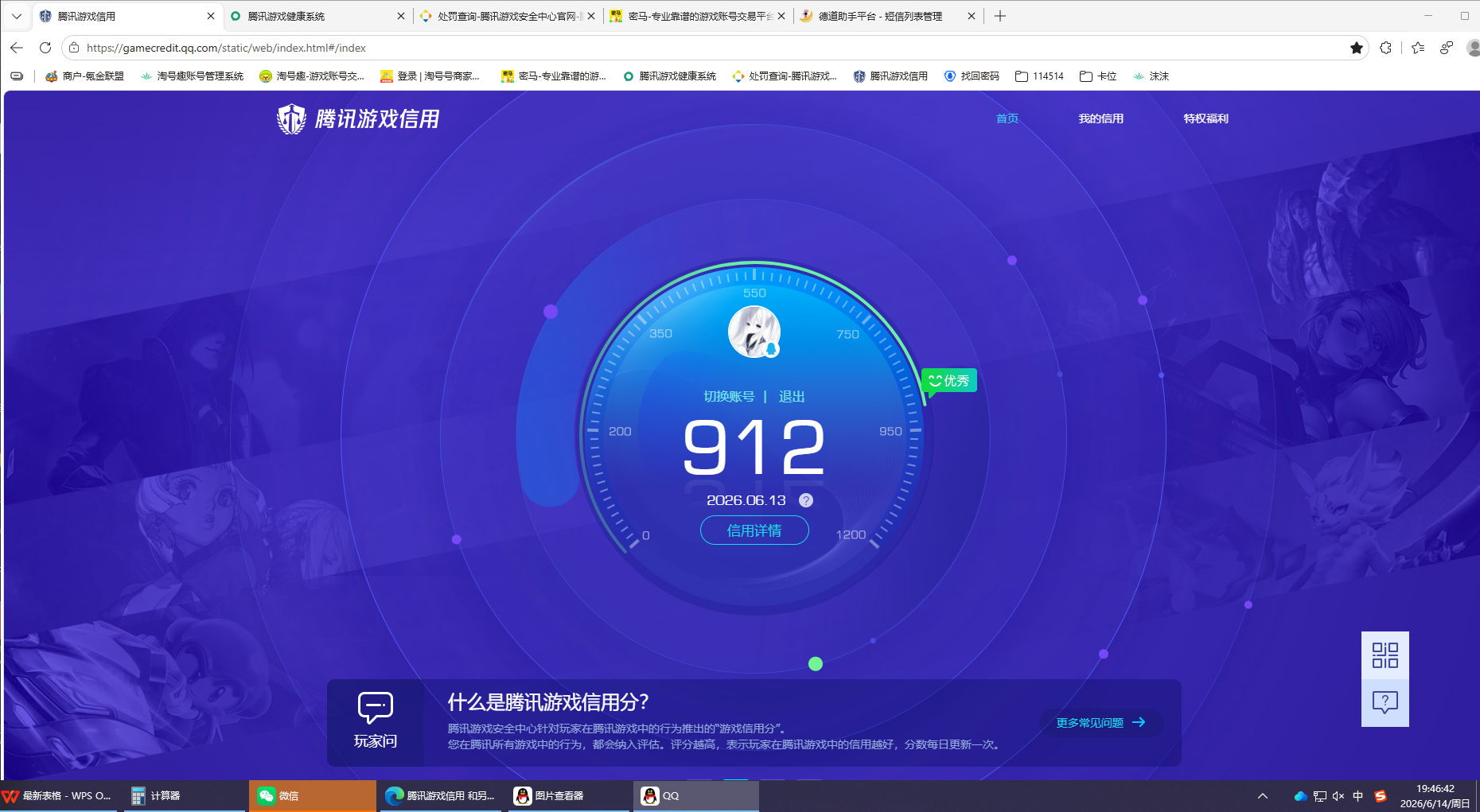This screenshot has height=812, width=1480.
Task: Click the muted volume tray icon
Action: pyautogui.click(x=1338, y=796)
